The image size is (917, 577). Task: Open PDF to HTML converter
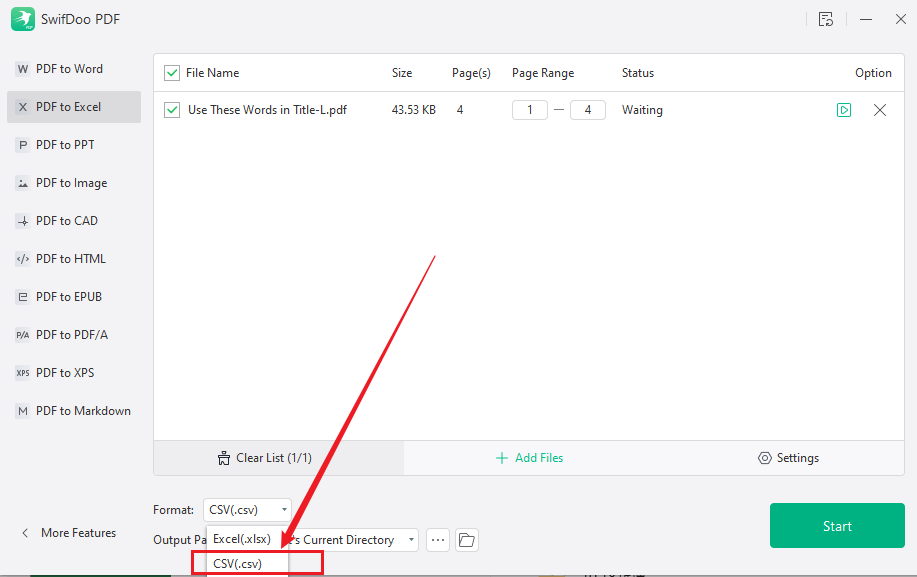pos(74,259)
